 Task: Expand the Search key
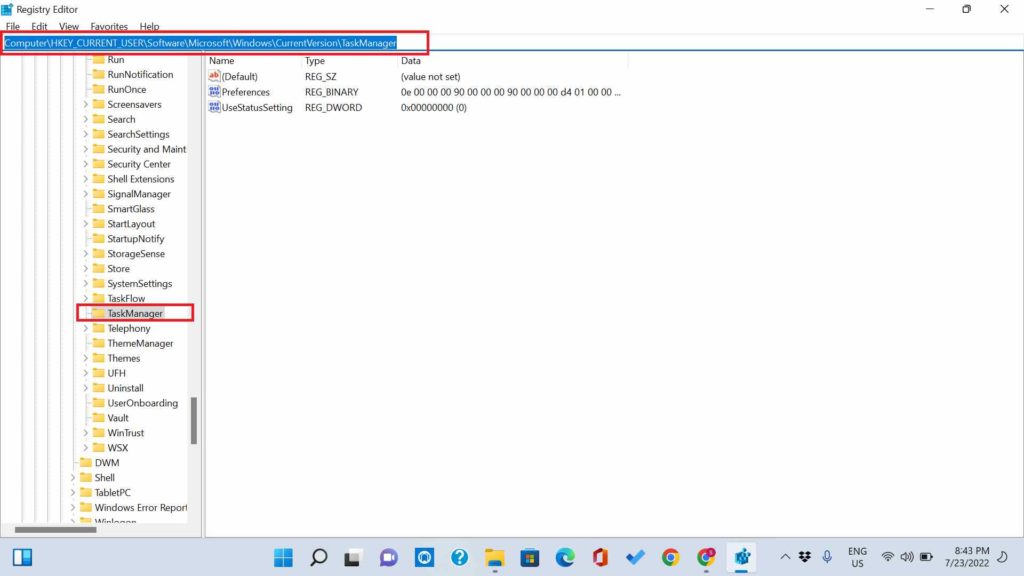(x=86, y=120)
